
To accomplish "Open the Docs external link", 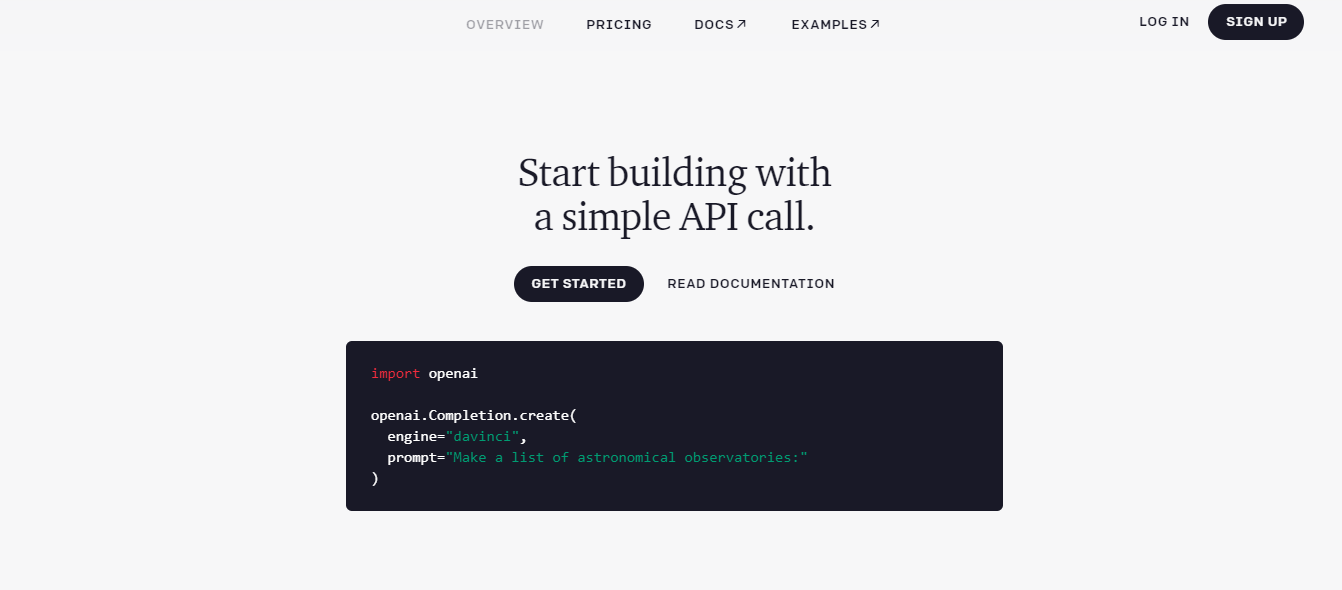I will click(720, 24).
